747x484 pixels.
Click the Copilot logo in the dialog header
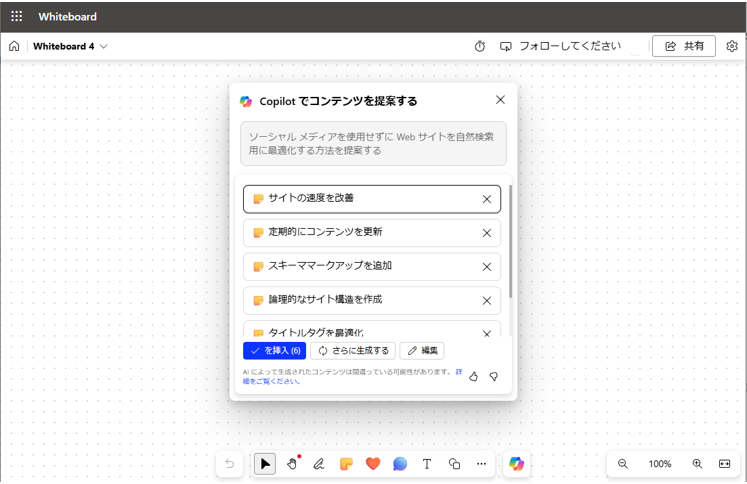pos(246,101)
